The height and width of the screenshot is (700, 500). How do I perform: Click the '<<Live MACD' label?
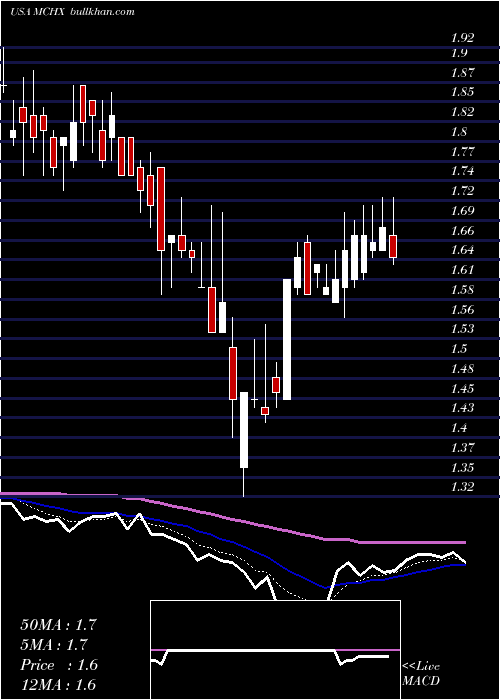coord(421,673)
